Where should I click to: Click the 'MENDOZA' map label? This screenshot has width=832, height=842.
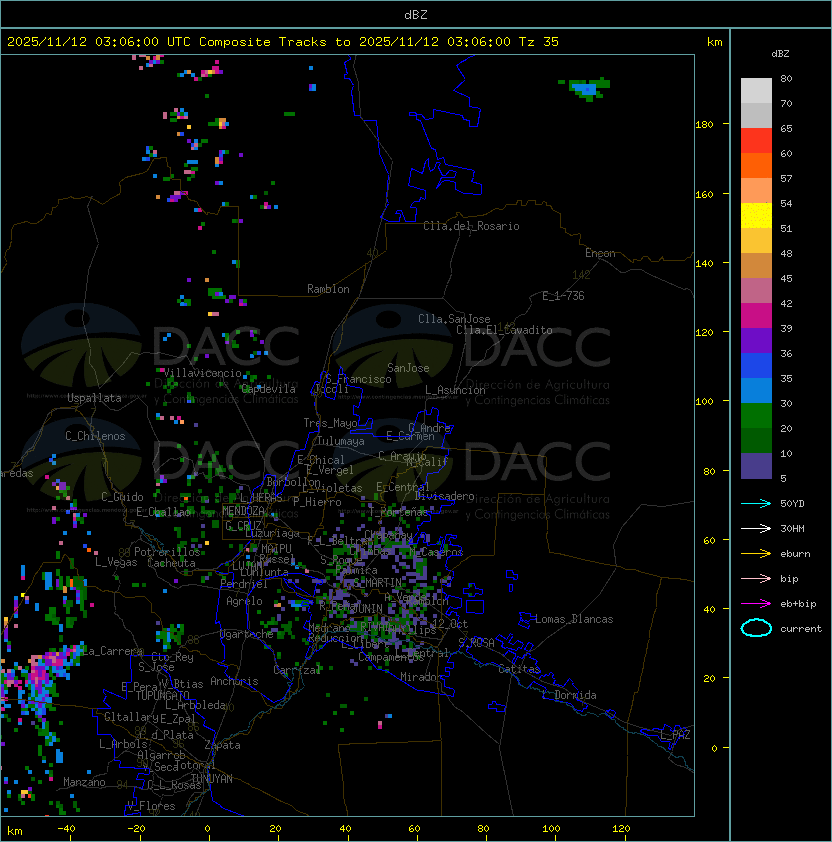click(x=243, y=510)
